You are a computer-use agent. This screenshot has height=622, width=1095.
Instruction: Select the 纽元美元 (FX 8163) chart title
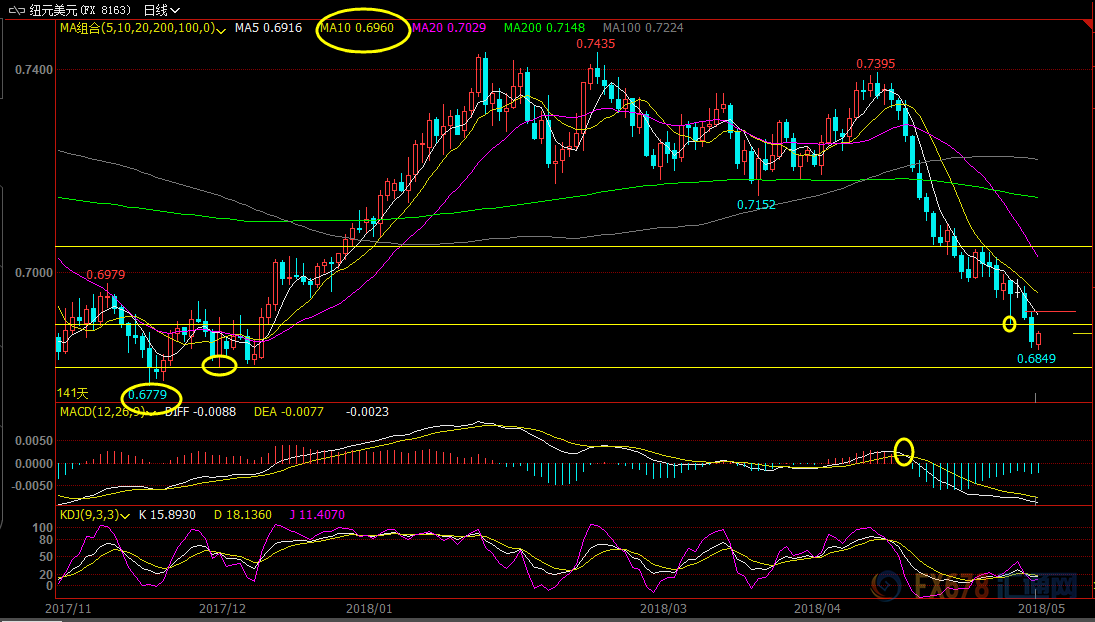(x=82, y=10)
